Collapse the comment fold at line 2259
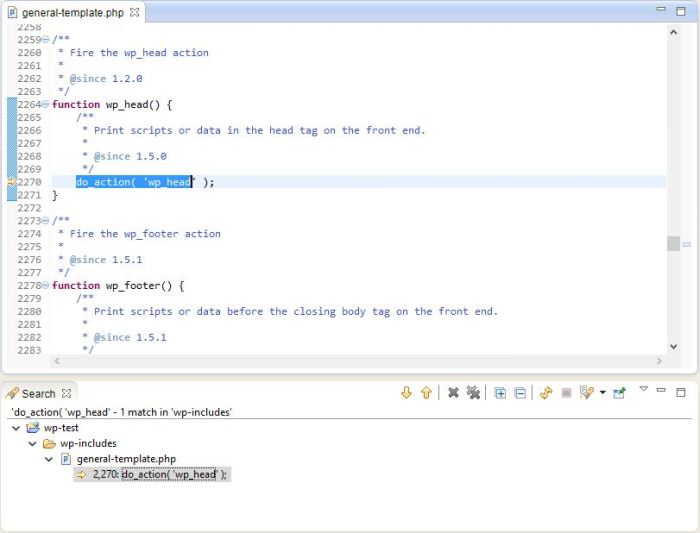The width and height of the screenshot is (700, 533). coord(45,39)
